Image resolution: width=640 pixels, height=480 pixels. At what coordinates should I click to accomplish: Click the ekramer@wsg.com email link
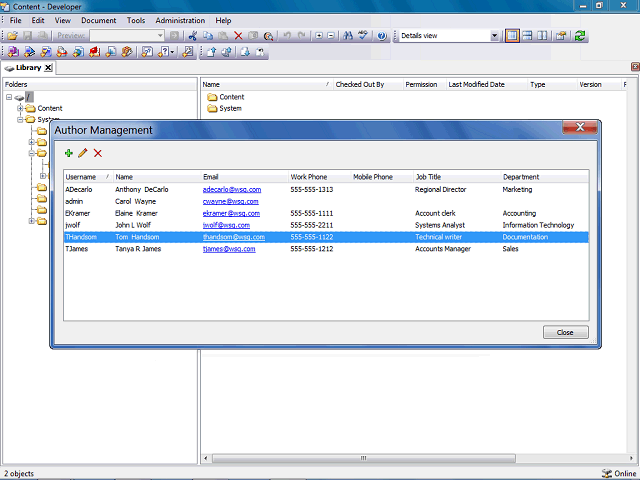(x=231, y=213)
